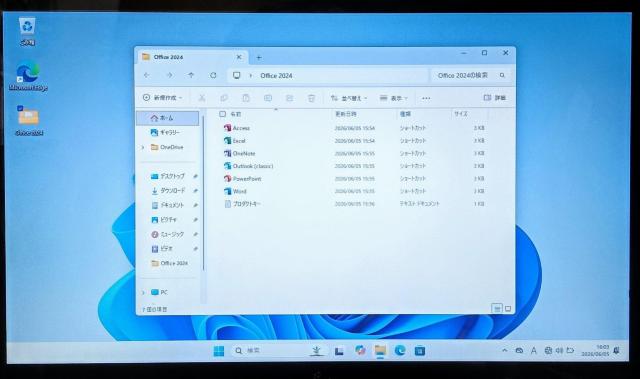This screenshot has height=379, width=640.
Task: Select the Word shortcut icon
Action: point(227,191)
